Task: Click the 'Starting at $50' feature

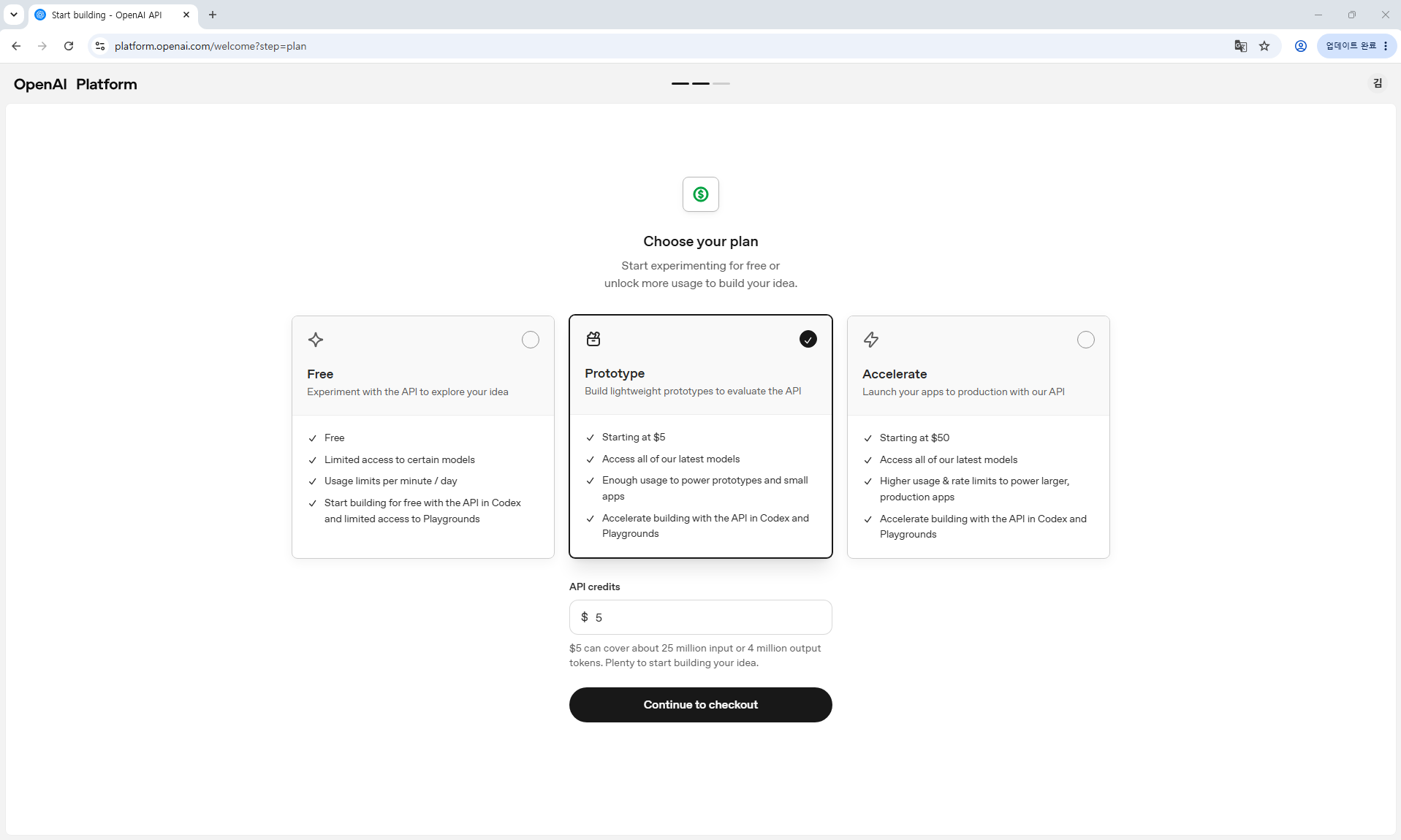Action: pos(914,438)
